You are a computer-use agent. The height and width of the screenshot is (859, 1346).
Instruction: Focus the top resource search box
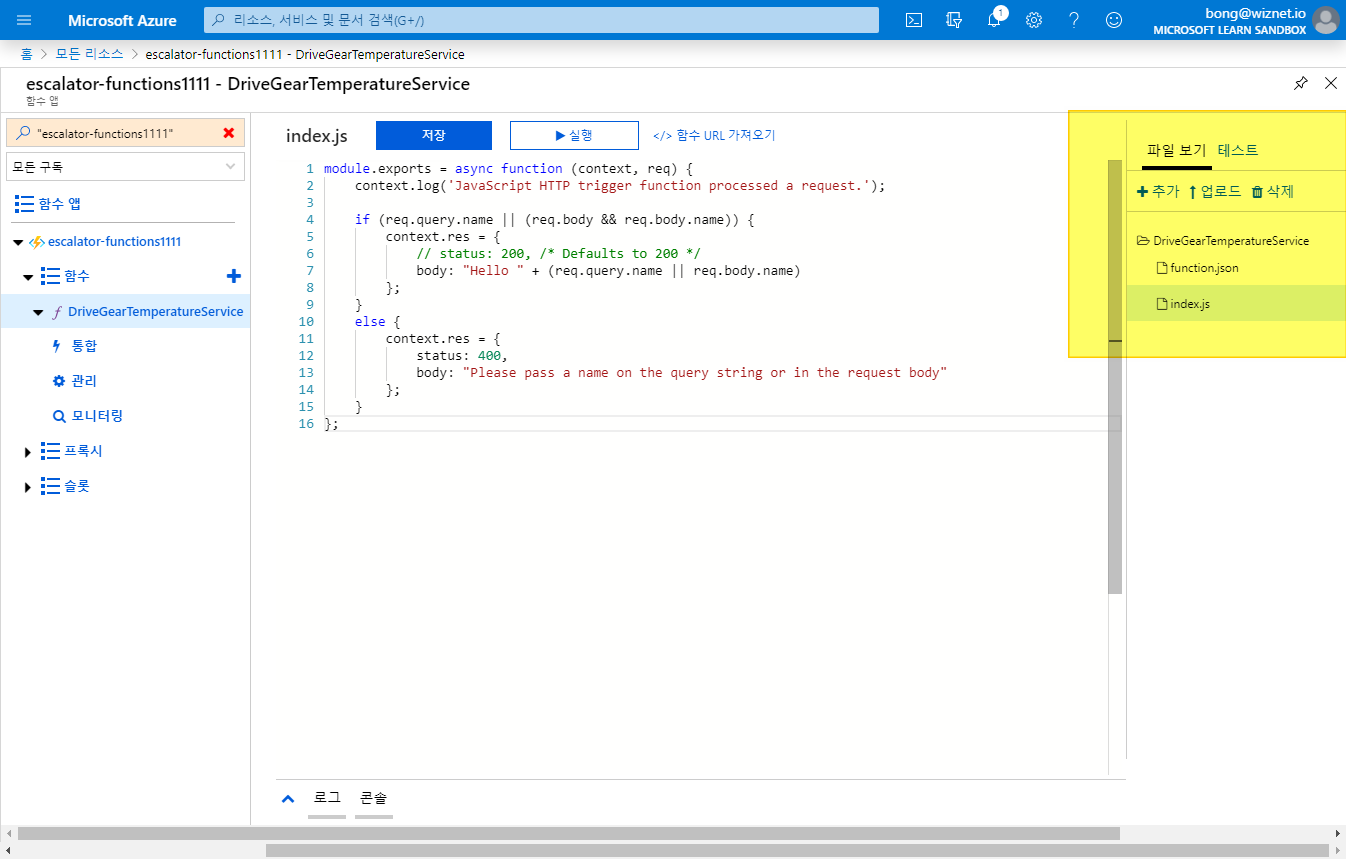click(x=541, y=20)
